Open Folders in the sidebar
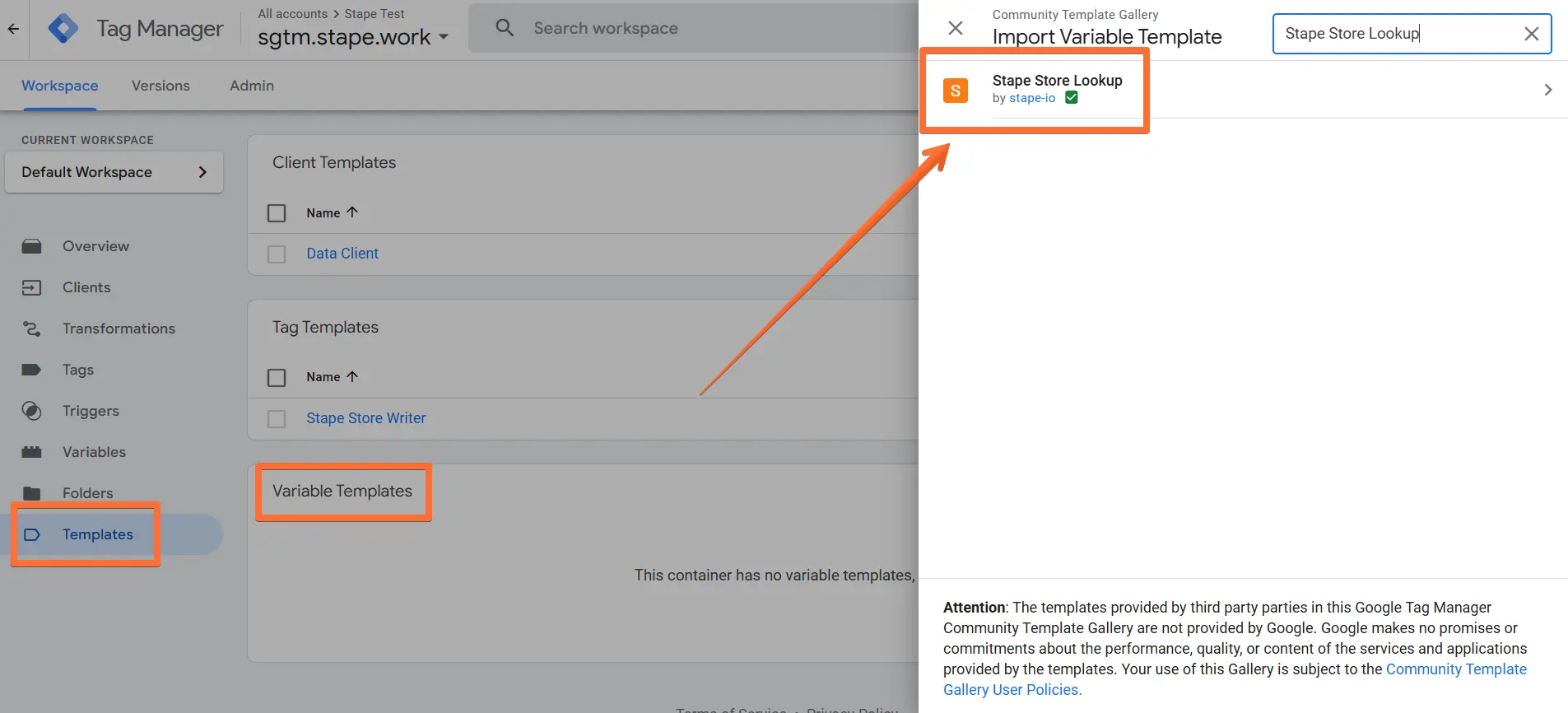This screenshot has width=1568, height=713. 87,493
